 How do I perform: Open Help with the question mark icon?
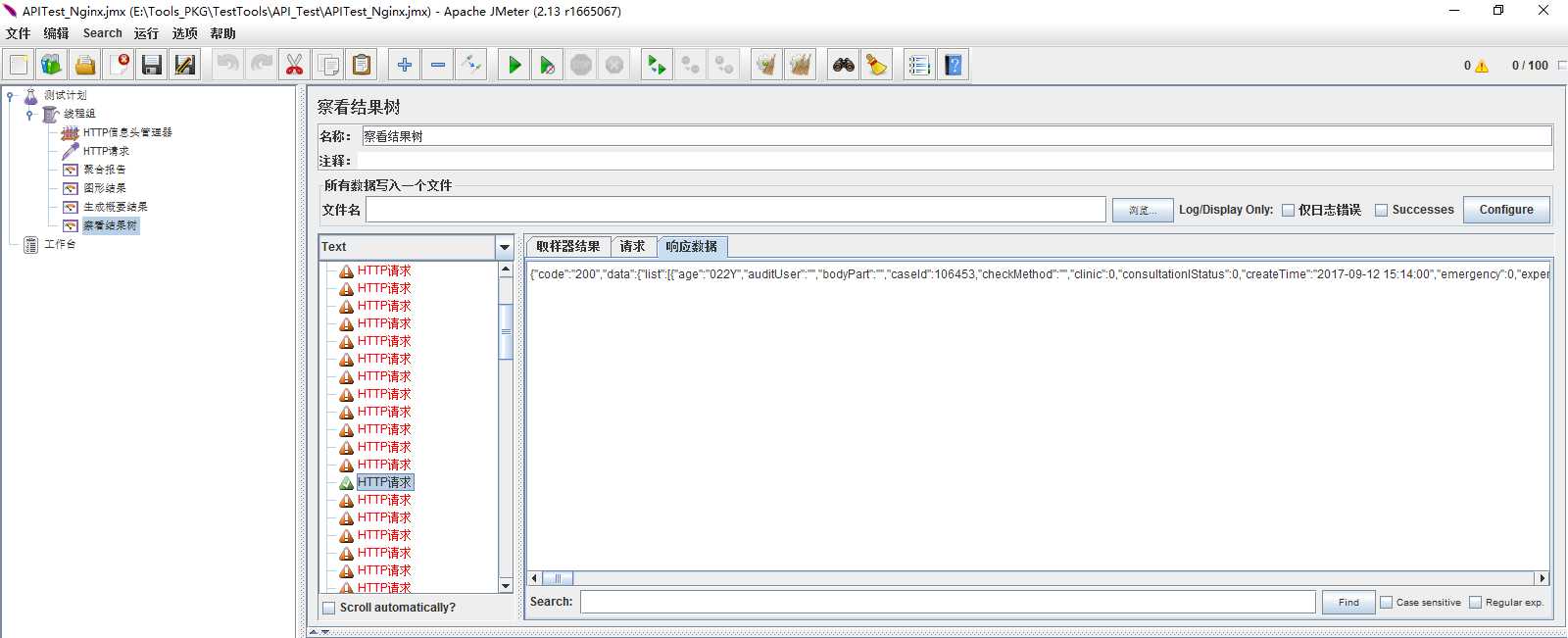pyautogui.click(x=953, y=65)
